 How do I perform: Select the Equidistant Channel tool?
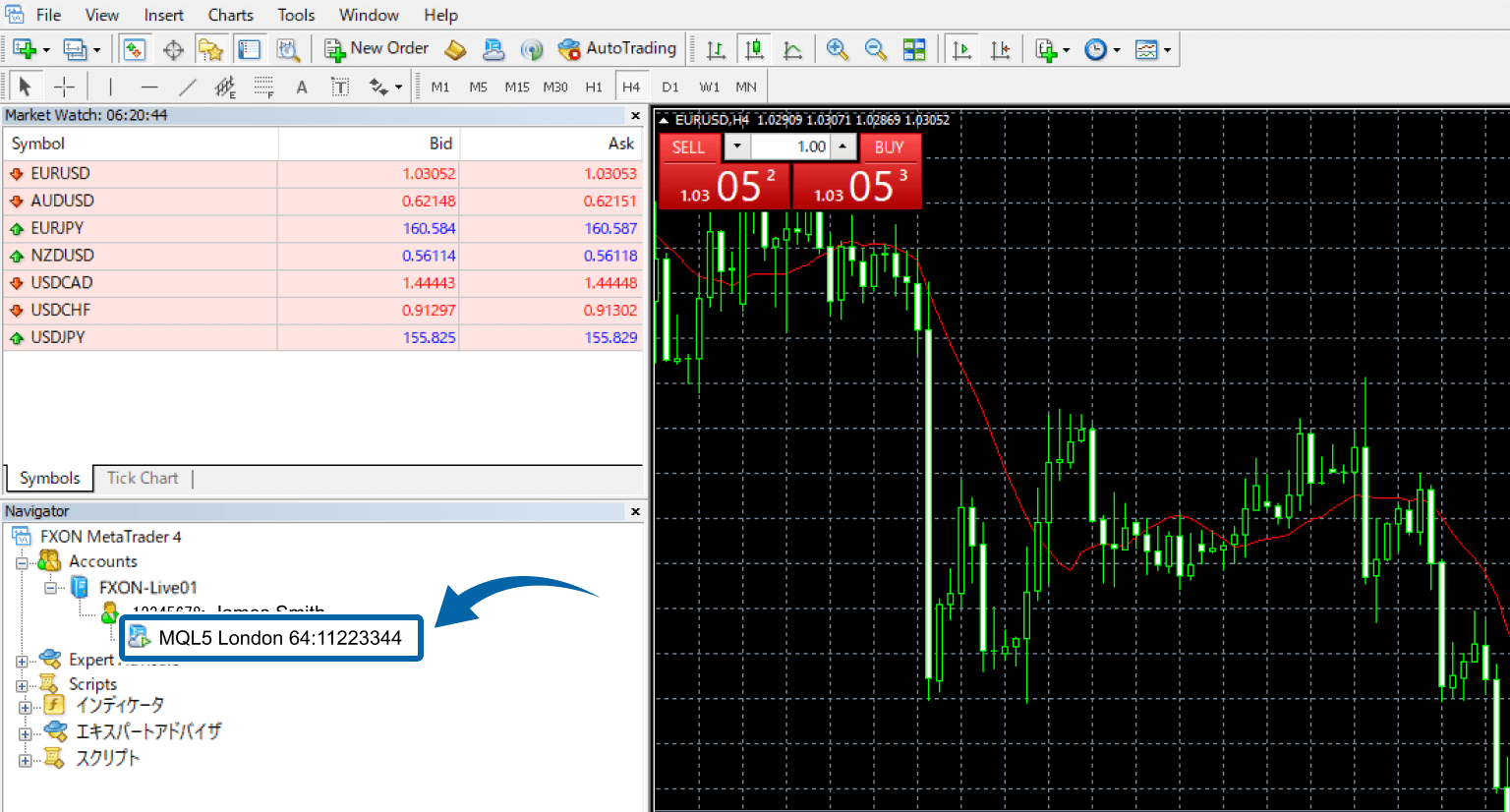225,87
